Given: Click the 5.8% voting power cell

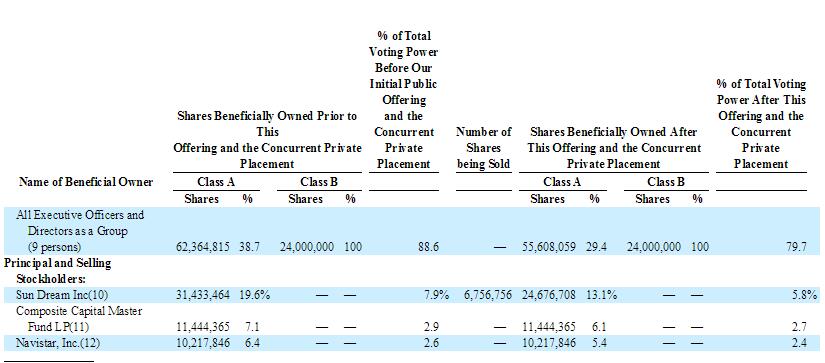Looking at the screenshot, I should tap(804, 295).
